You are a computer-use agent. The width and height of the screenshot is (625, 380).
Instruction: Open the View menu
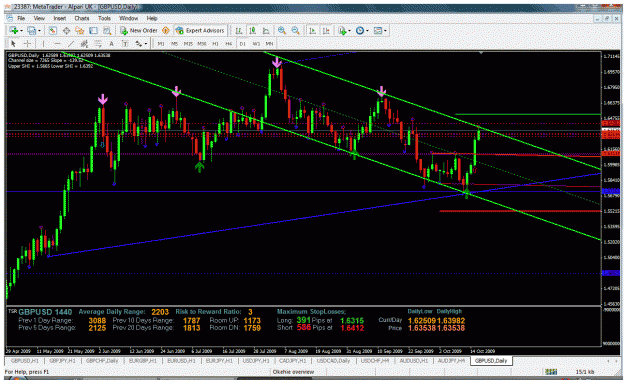pyautogui.click(x=39, y=18)
